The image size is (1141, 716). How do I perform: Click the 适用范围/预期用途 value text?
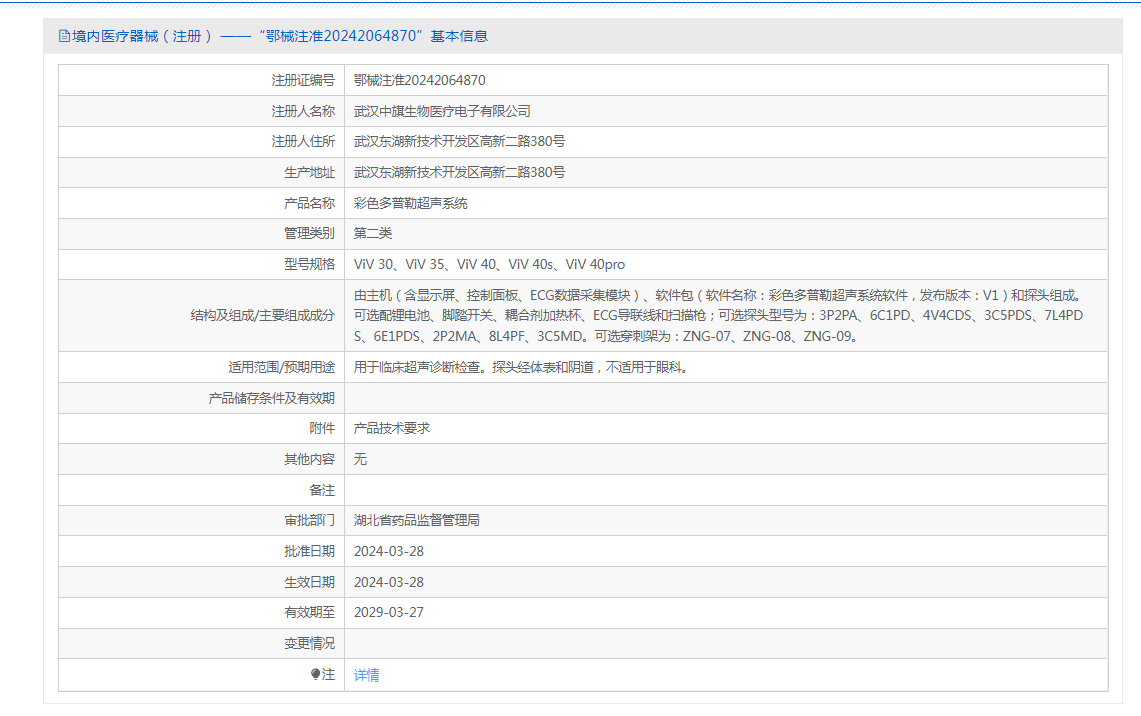[521, 367]
